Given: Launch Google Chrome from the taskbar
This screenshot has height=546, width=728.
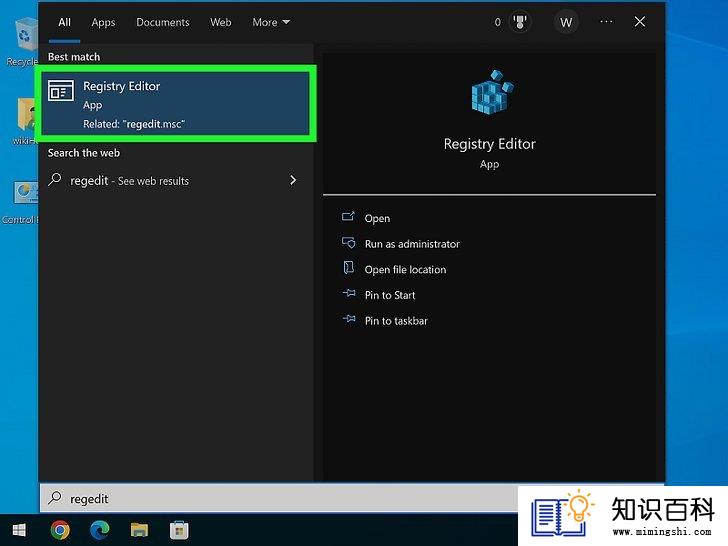Looking at the screenshot, I should pyautogui.click(x=60, y=530).
